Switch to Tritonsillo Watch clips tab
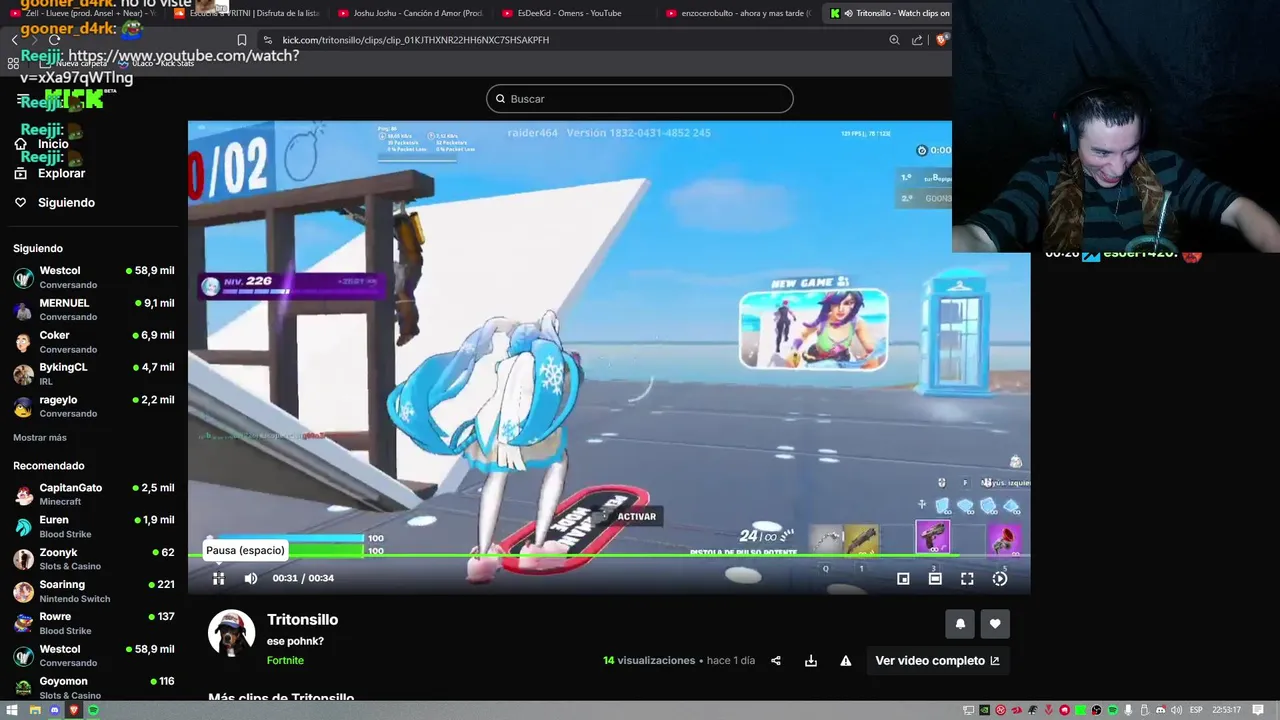This screenshot has height=720, width=1280. 888,13
